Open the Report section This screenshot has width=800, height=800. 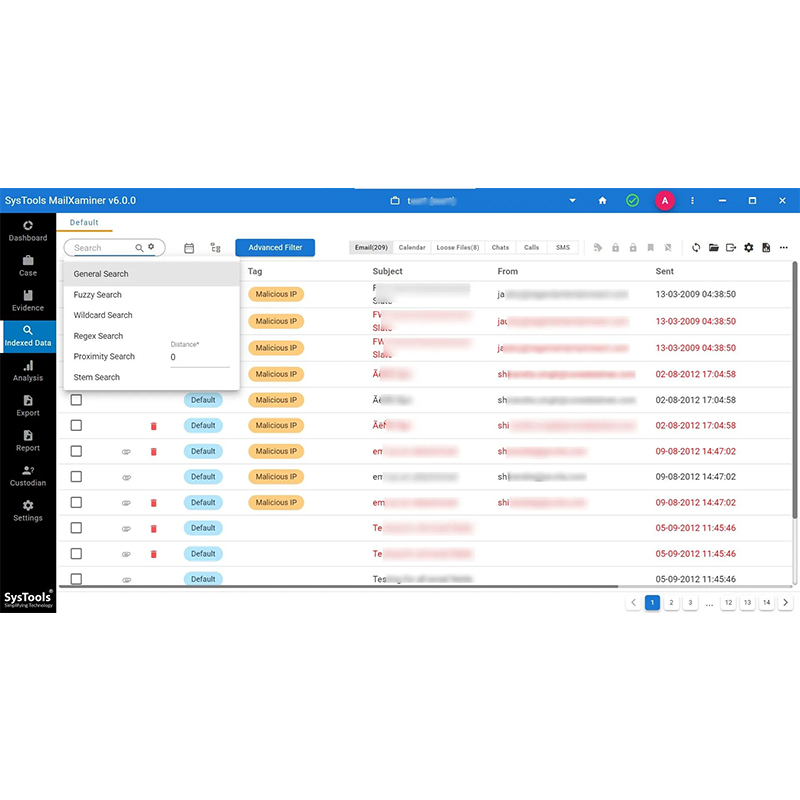pos(28,441)
